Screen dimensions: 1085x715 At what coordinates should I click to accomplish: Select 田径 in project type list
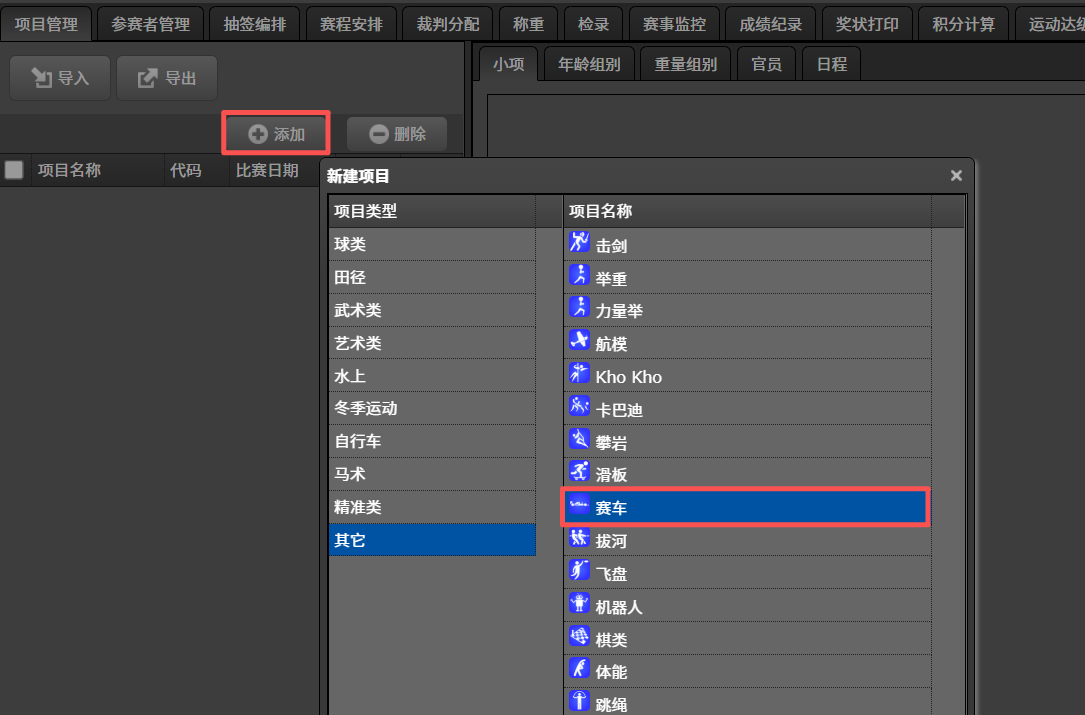click(x=432, y=278)
